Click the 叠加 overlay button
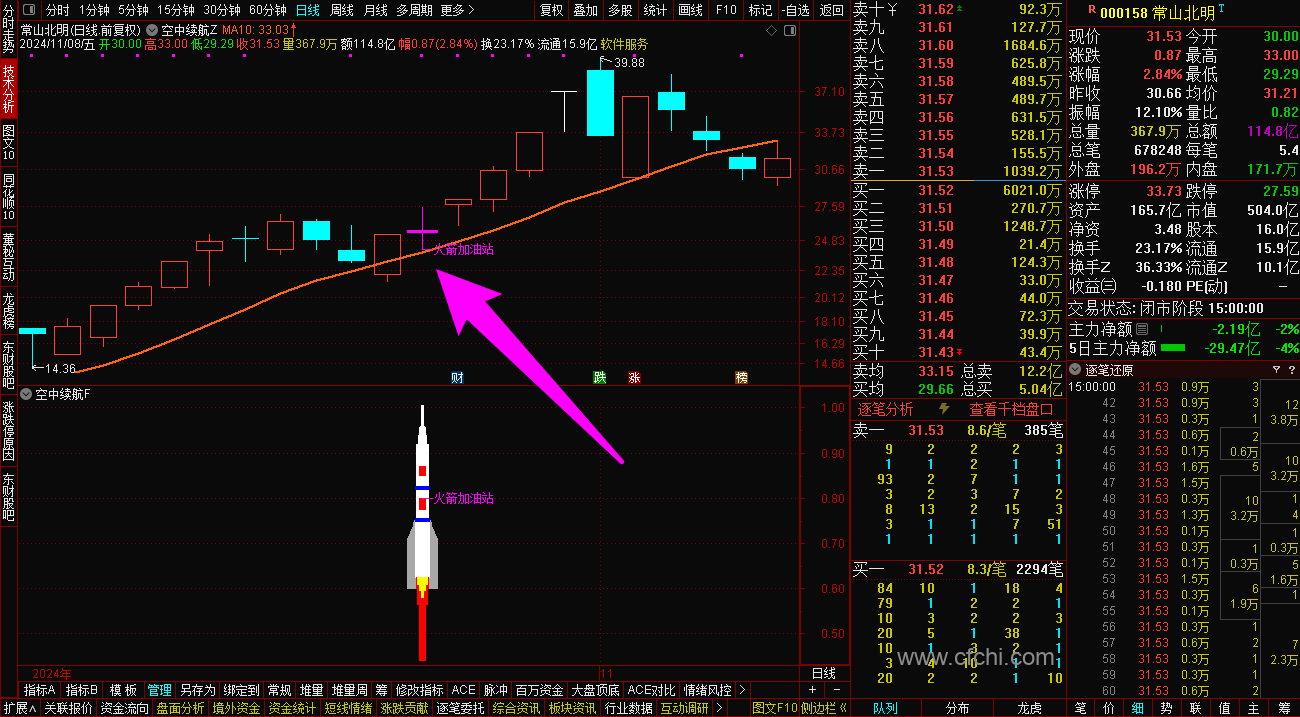 [x=585, y=10]
